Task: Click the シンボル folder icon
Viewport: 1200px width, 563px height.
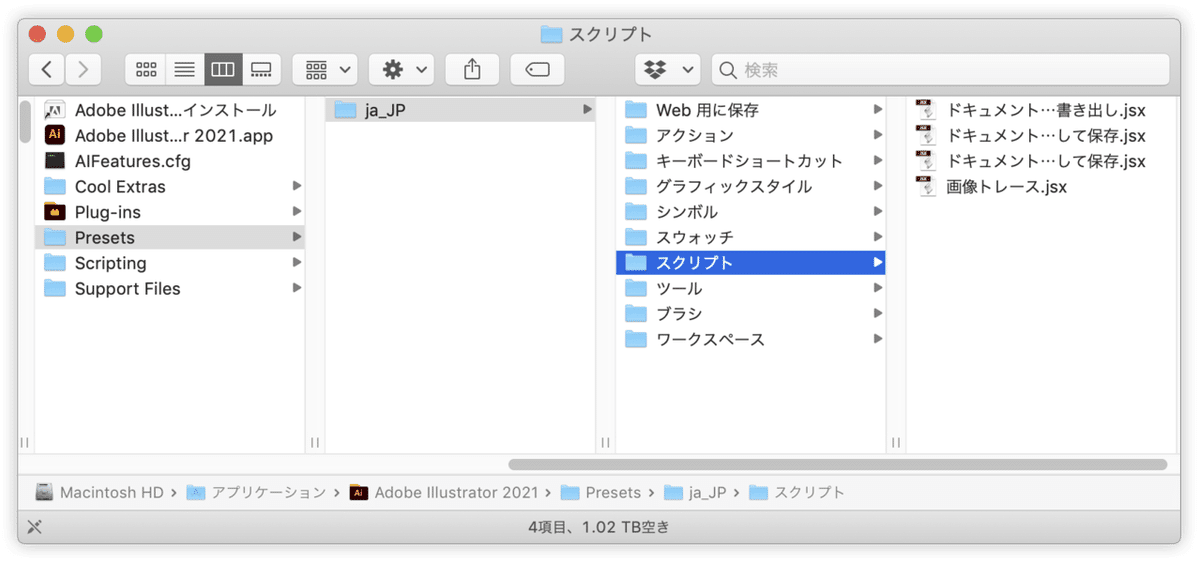Action: 636,212
